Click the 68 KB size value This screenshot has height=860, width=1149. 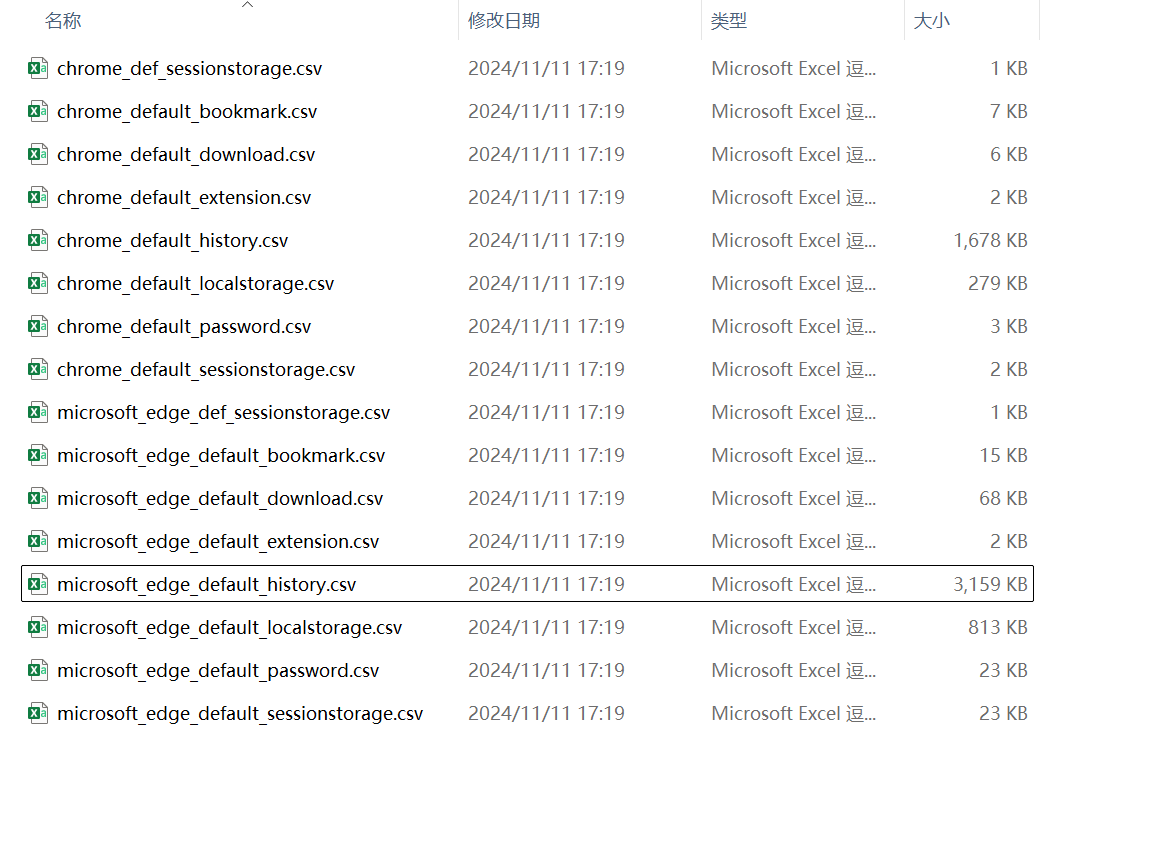click(x=1003, y=498)
